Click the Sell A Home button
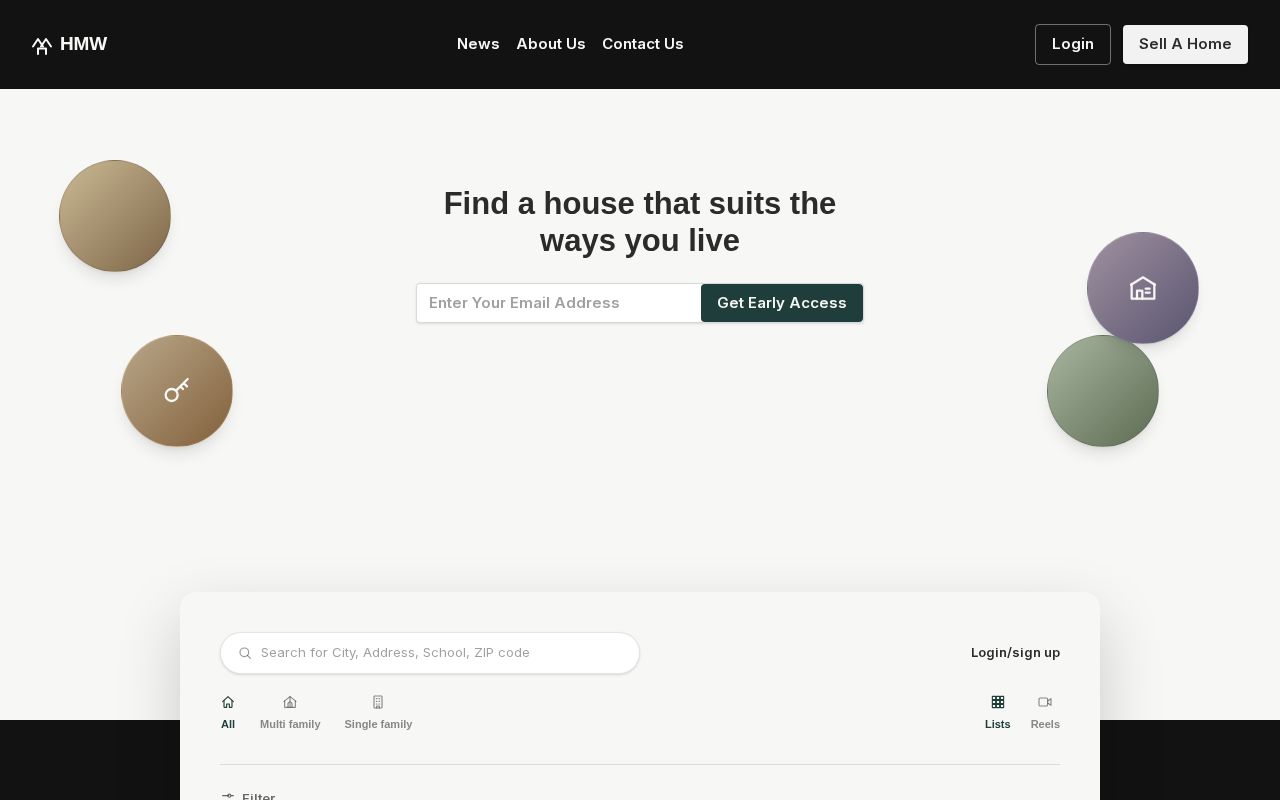 pyautogui.click(x=1185, y=44)
